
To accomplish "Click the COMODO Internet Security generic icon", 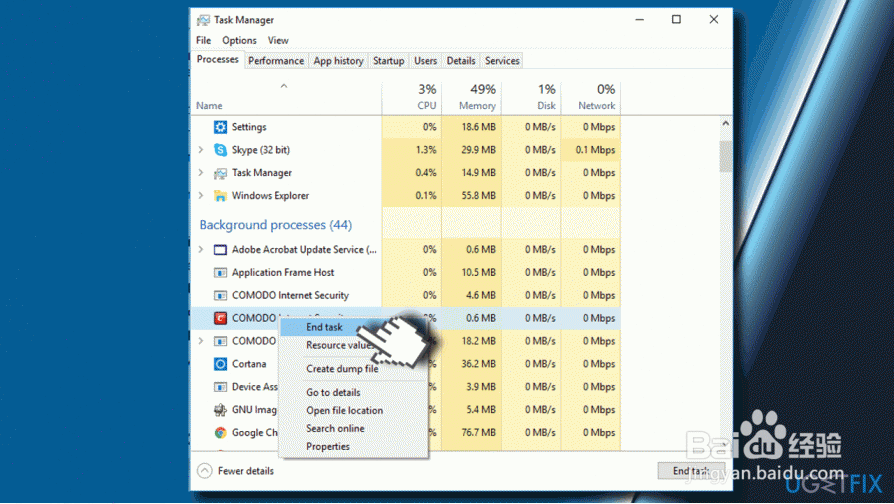I will (x=220, y=295).
